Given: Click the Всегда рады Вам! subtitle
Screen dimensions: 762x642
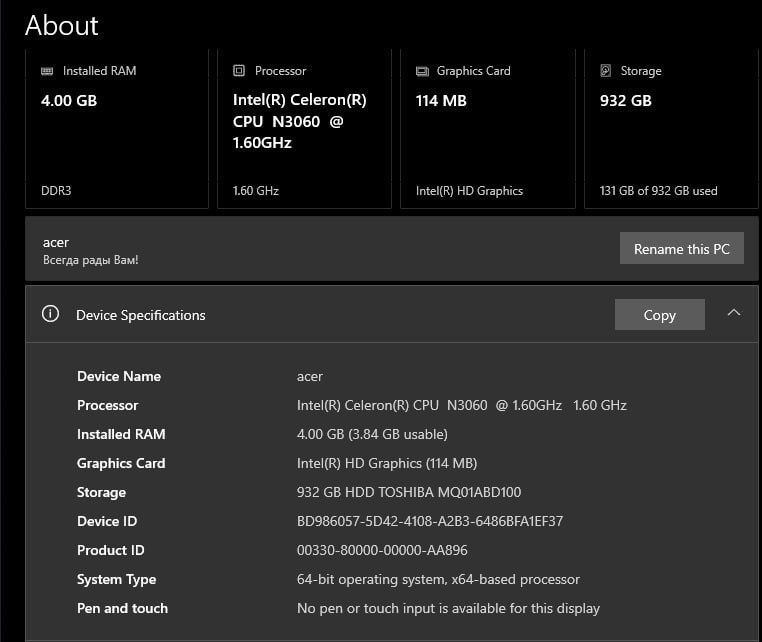Looking at the screenshot, I should click(90, 260).
